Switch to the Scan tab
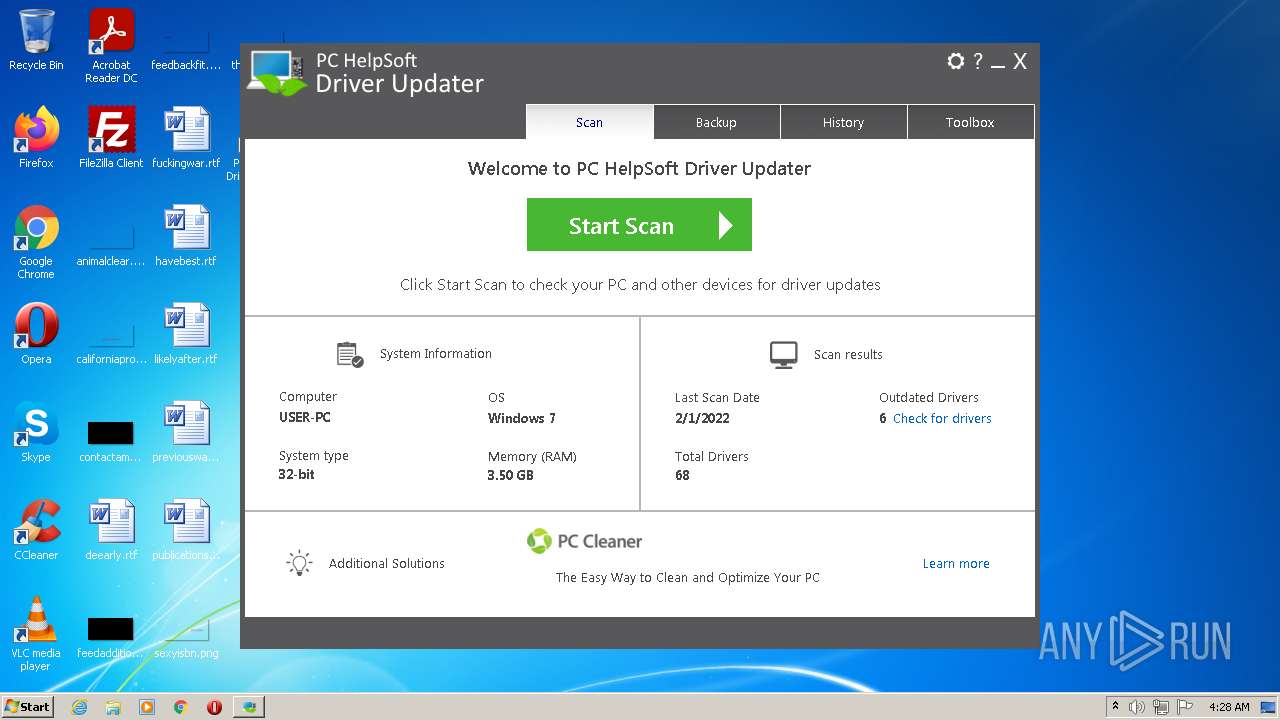Image resolution: width=1280 pixels, height=720 pixels. [x=589, y=122]
